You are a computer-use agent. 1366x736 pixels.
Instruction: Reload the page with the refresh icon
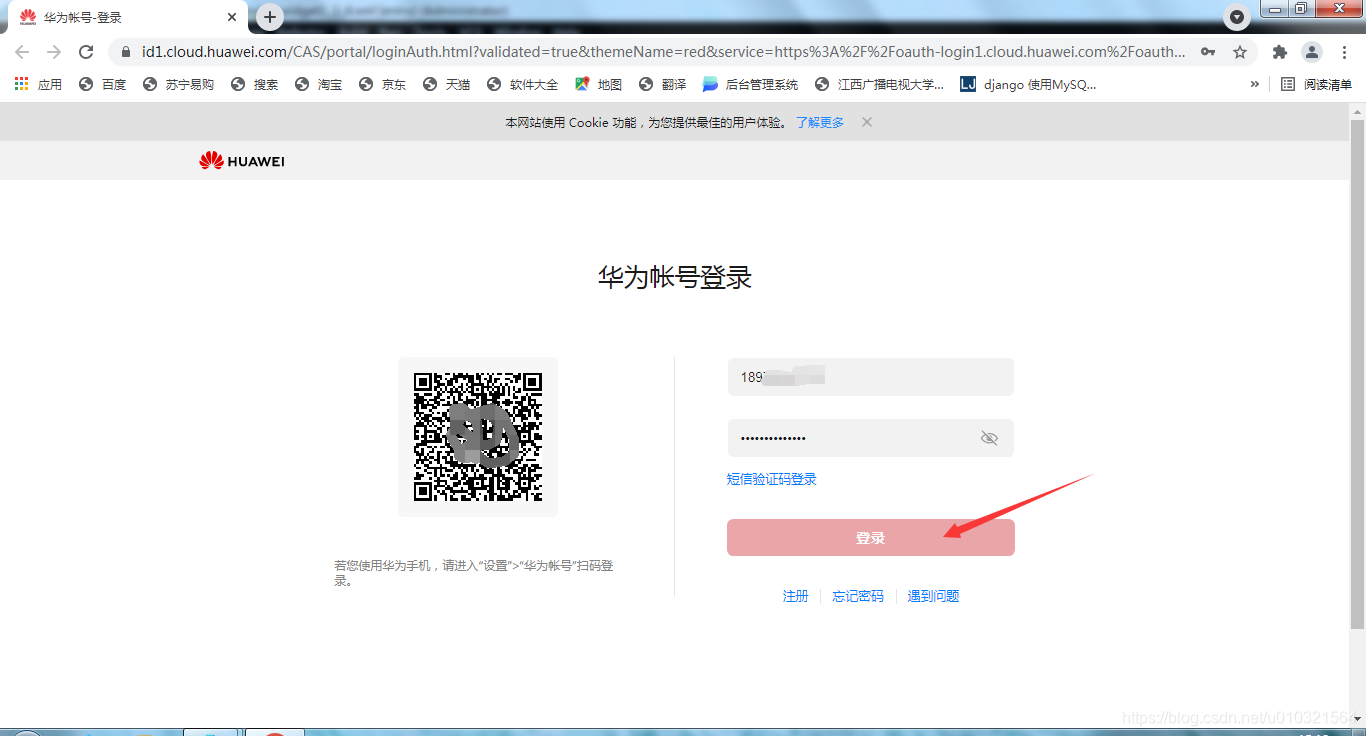(86, 52)
